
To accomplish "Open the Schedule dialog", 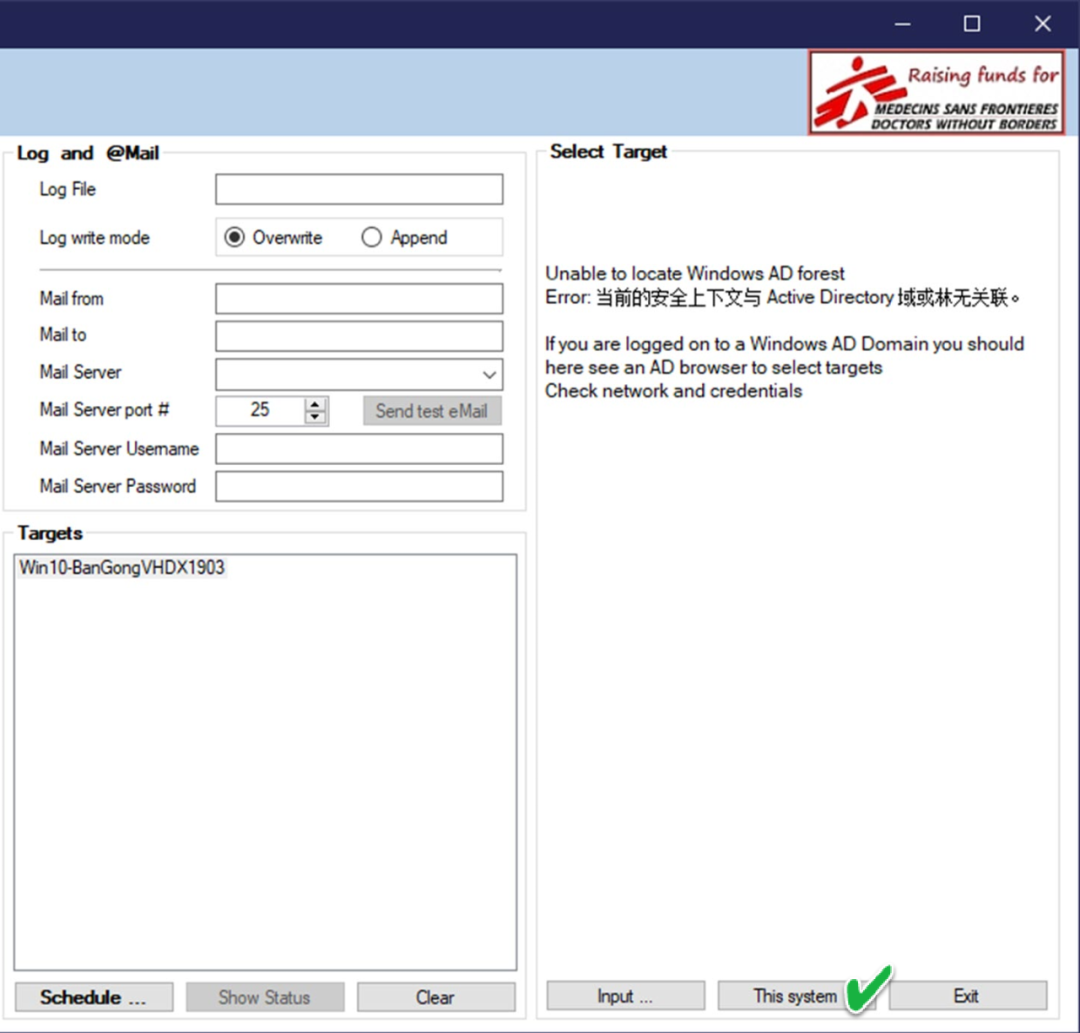I will coord(94,997).
